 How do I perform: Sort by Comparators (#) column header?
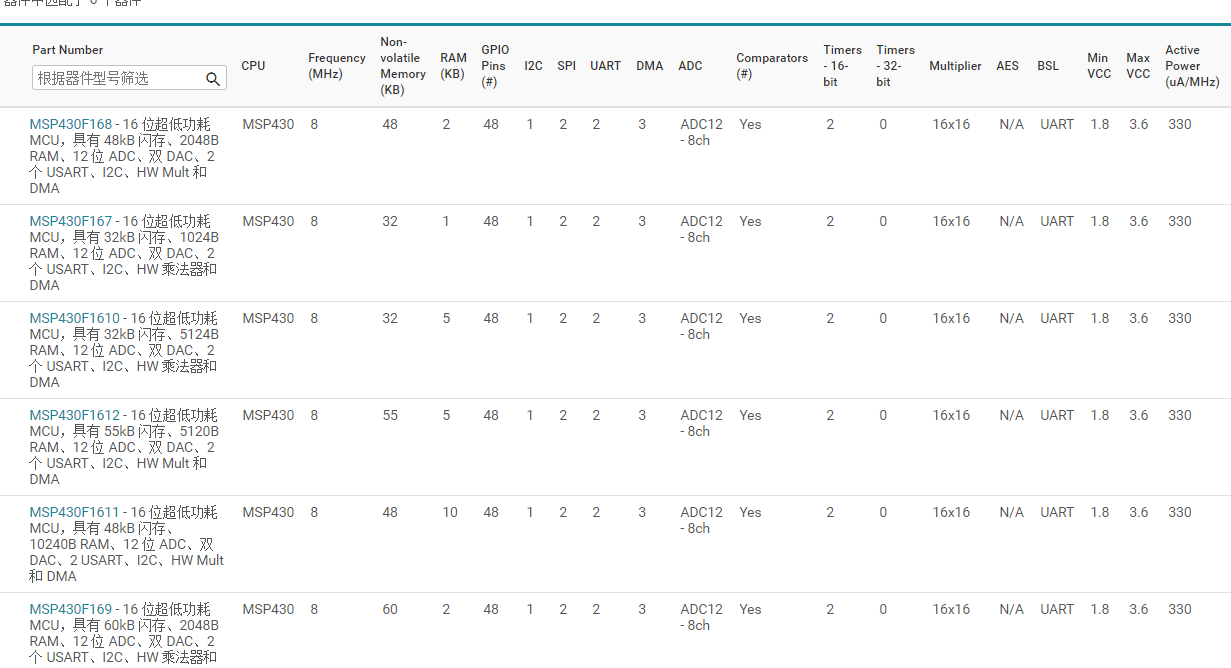click(x=771, y=66)
